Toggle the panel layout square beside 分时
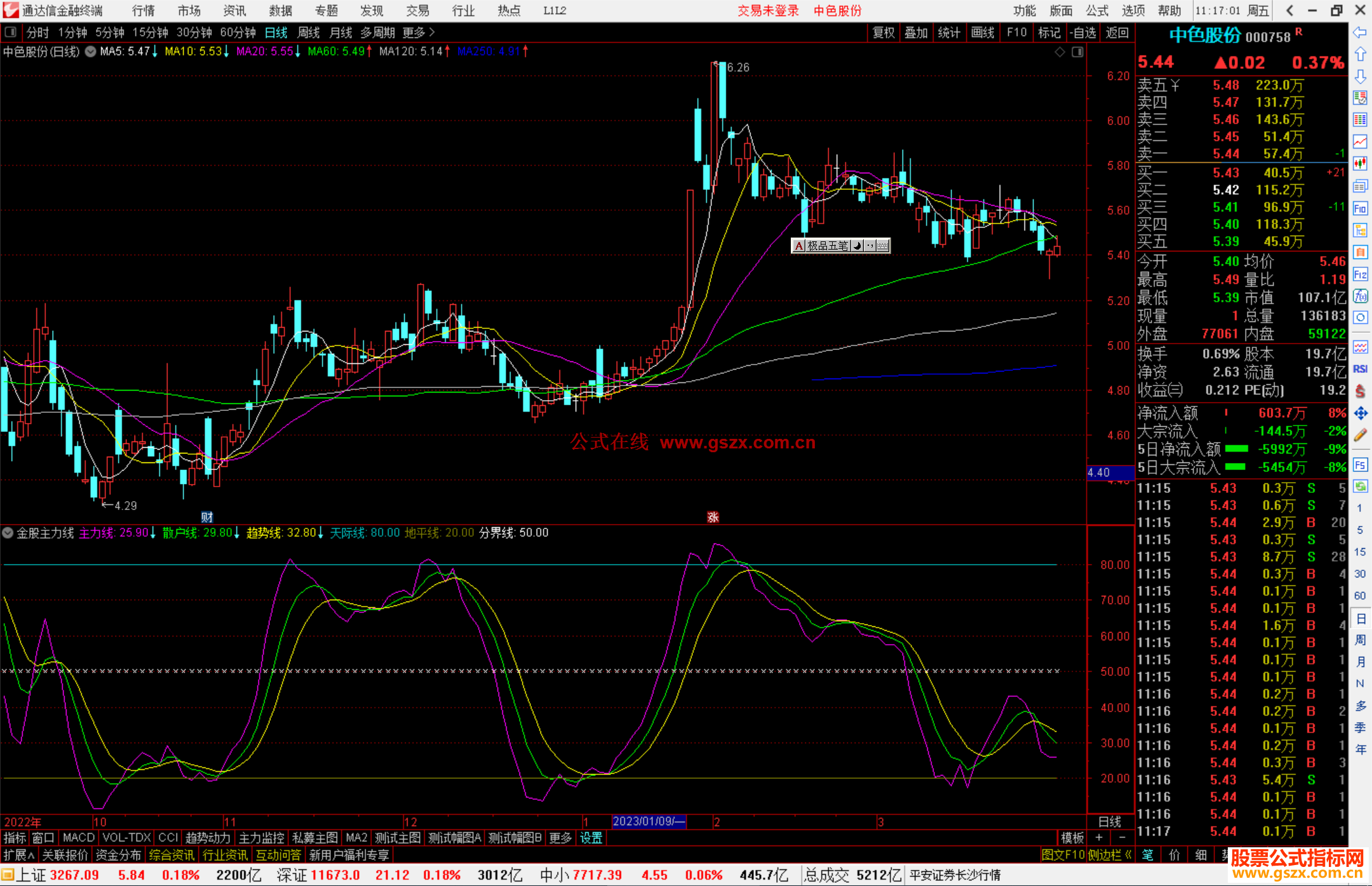The width and height of the screenshot is (1372, 886). pos(10,32)
